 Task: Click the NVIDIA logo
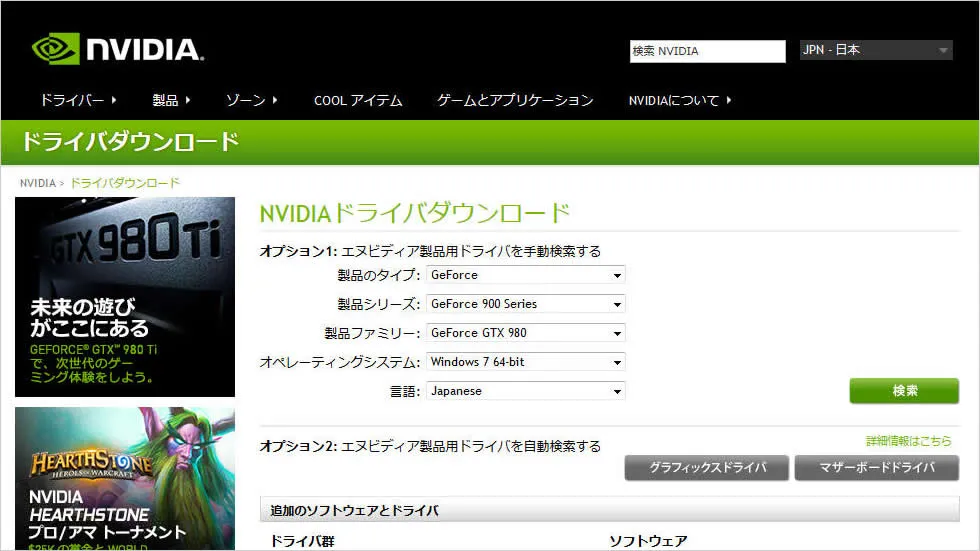pyautogui.click(x=118, y=49)
